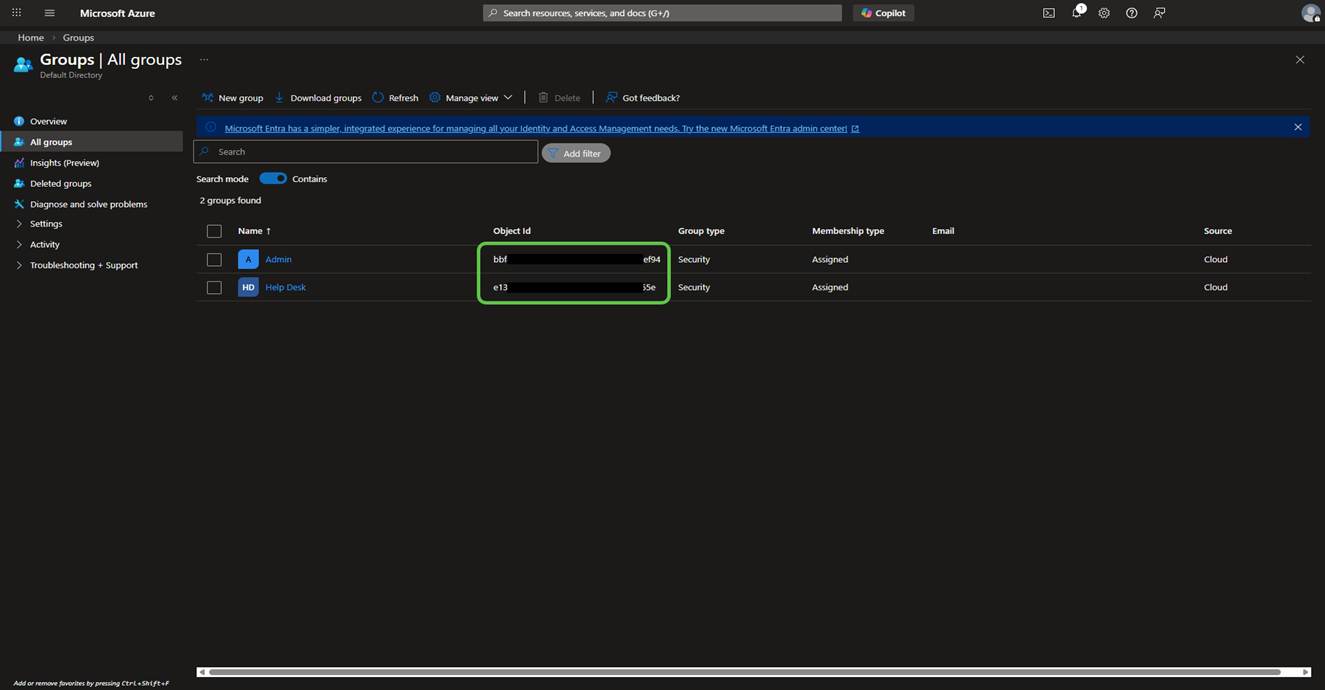Click the Group type column header

click(x=701, y=231)
